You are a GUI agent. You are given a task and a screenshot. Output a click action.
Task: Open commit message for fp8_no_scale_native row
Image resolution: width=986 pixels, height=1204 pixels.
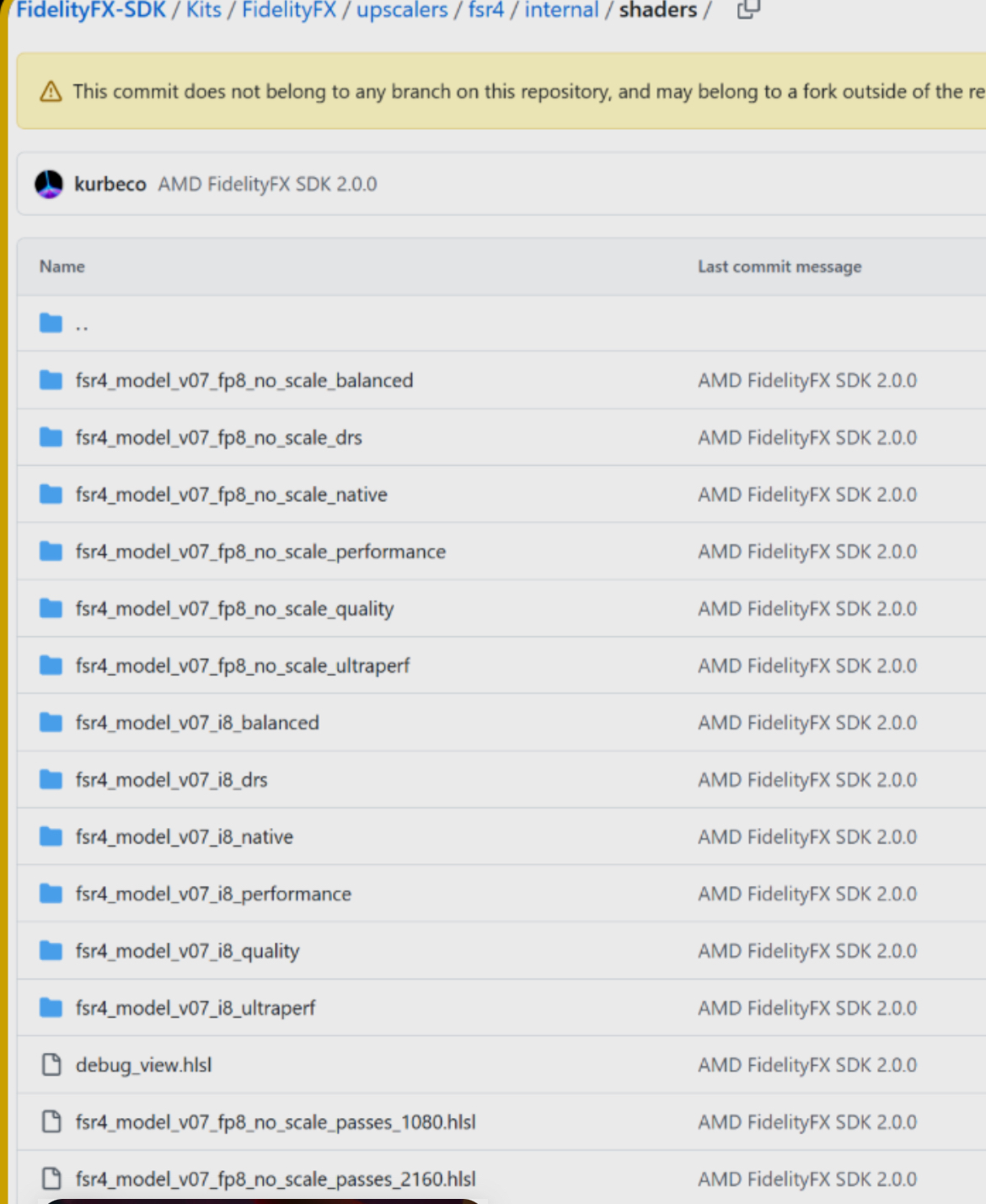pyautogui.click(x=807, y=495)
